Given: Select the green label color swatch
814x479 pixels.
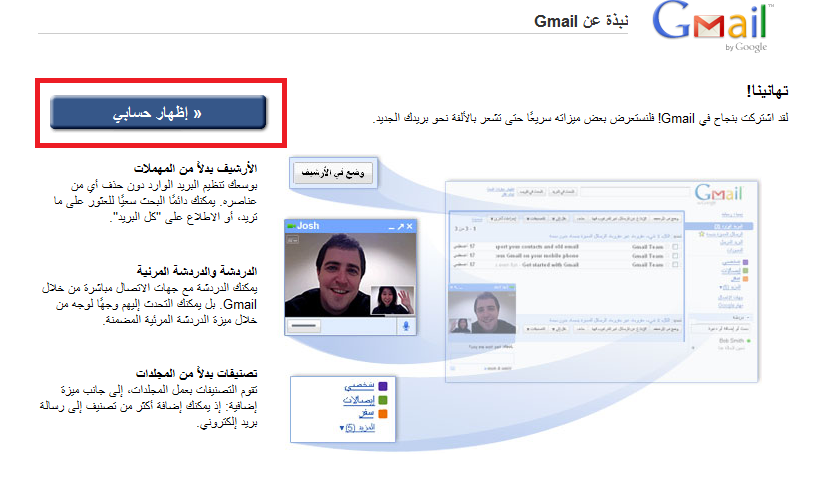Looking at the screenshot, I should tap(383, 400).
